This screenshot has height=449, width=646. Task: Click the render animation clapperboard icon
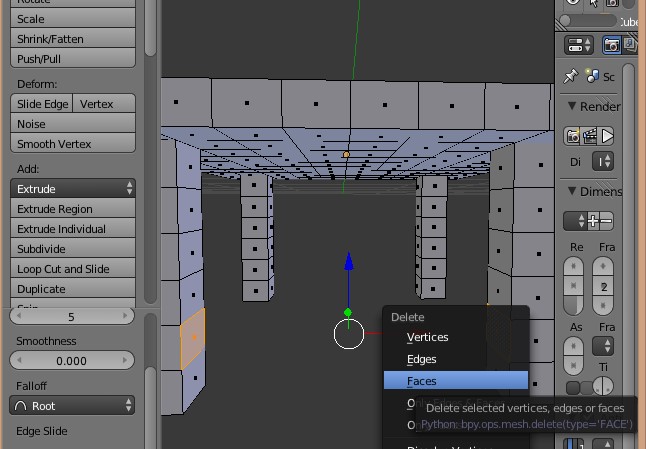(590, 135)
